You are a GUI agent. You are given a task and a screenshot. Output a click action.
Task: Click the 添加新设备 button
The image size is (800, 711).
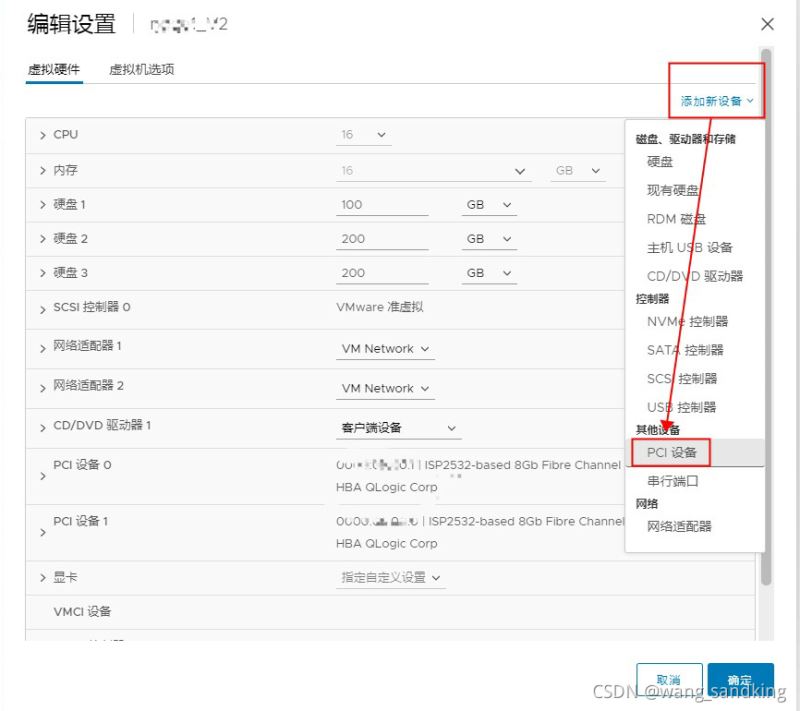716,101
